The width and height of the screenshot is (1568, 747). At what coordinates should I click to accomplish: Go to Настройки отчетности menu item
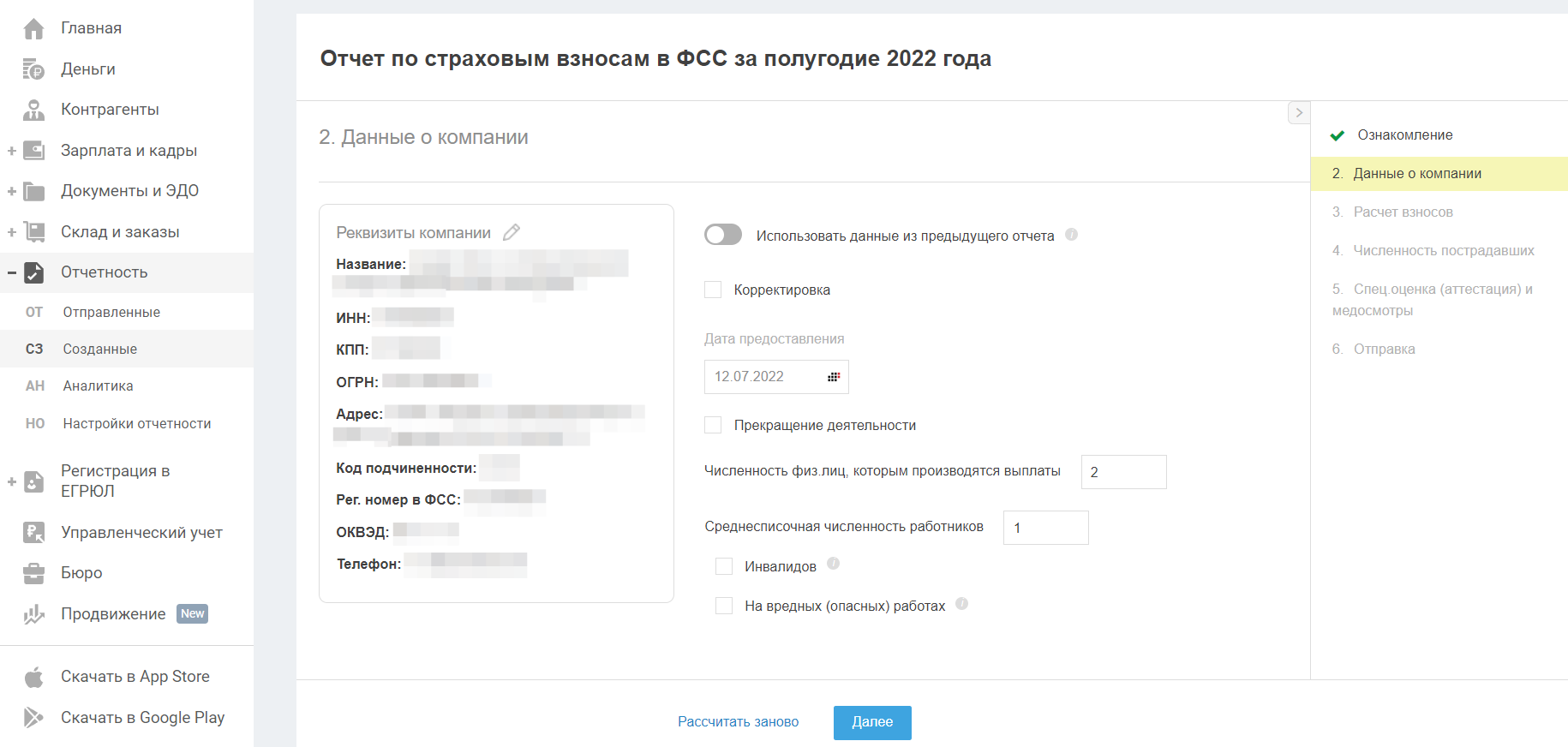137,424
